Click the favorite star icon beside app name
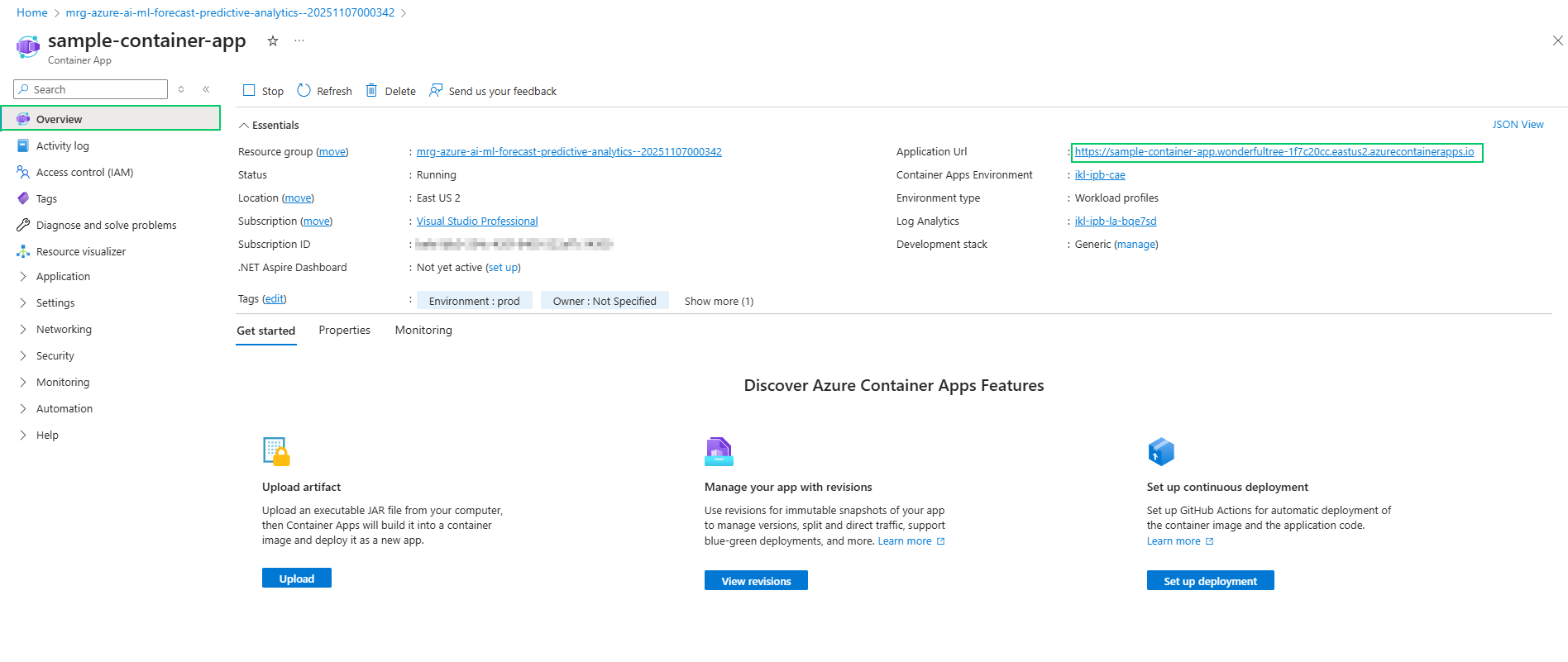1568x662 pixels. point(272,40)
